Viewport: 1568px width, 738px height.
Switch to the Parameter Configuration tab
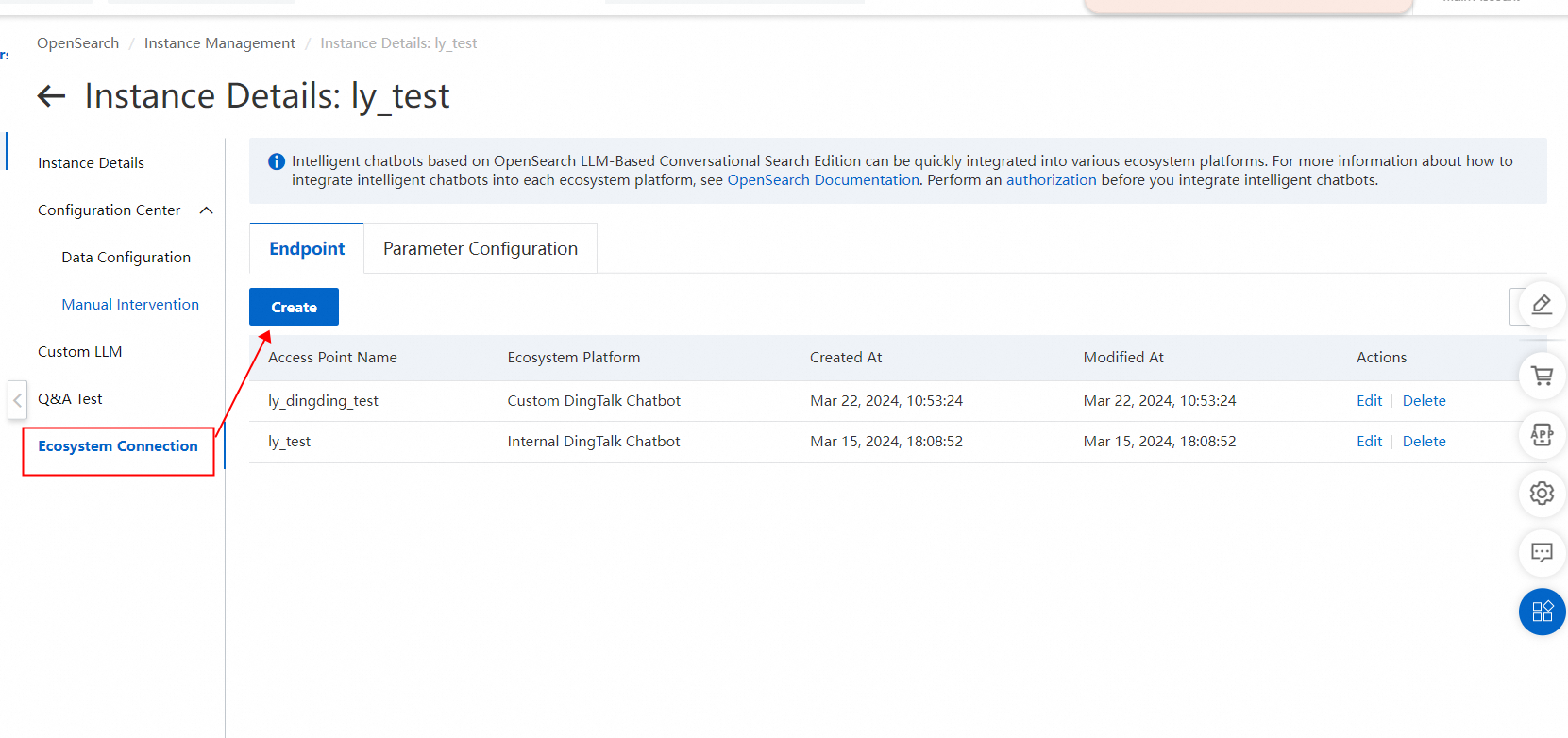tap(480, 248)
